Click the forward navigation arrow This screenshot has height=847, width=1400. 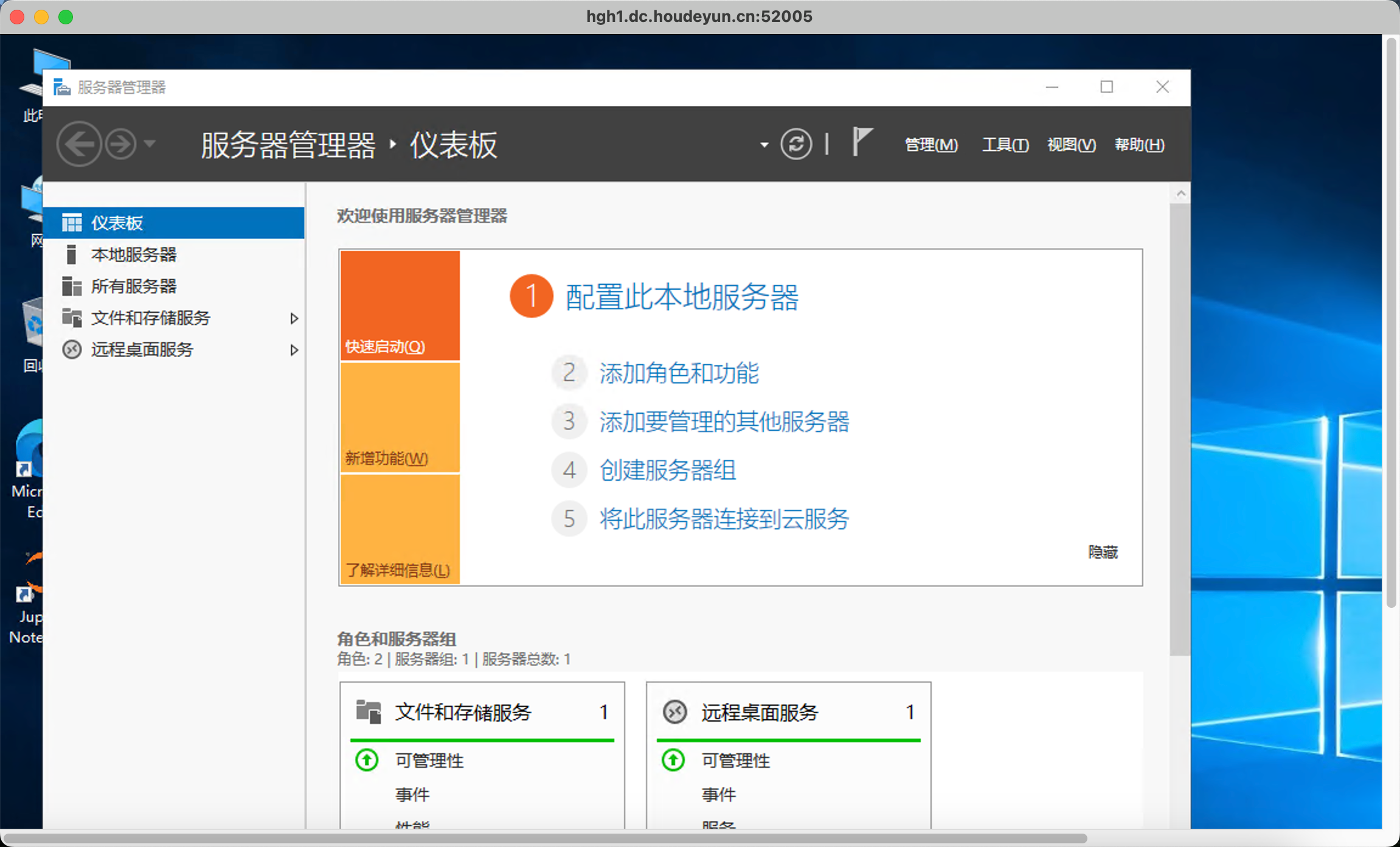coord(120,144)
